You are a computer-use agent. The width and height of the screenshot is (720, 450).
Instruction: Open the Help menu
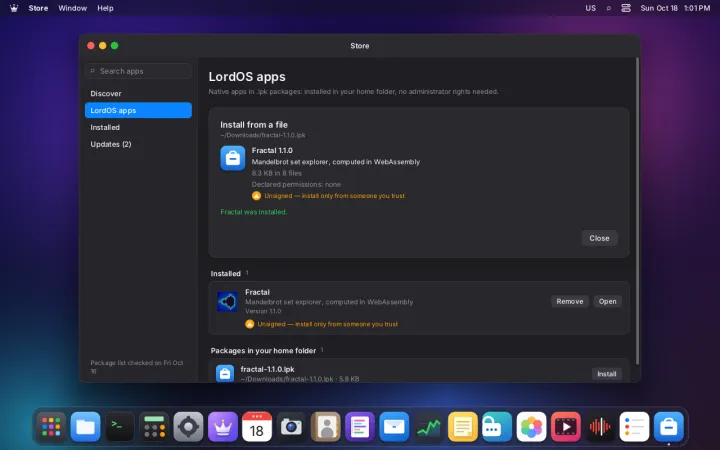[x=105, y=8]
